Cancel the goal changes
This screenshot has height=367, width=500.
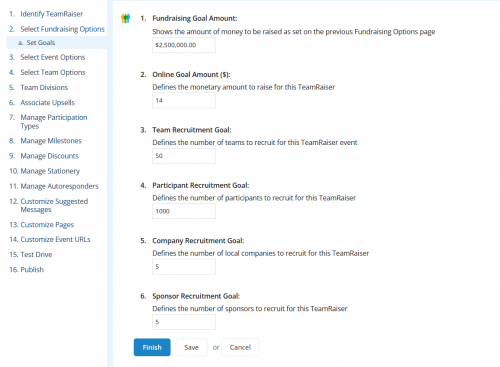tap(240, 347)
